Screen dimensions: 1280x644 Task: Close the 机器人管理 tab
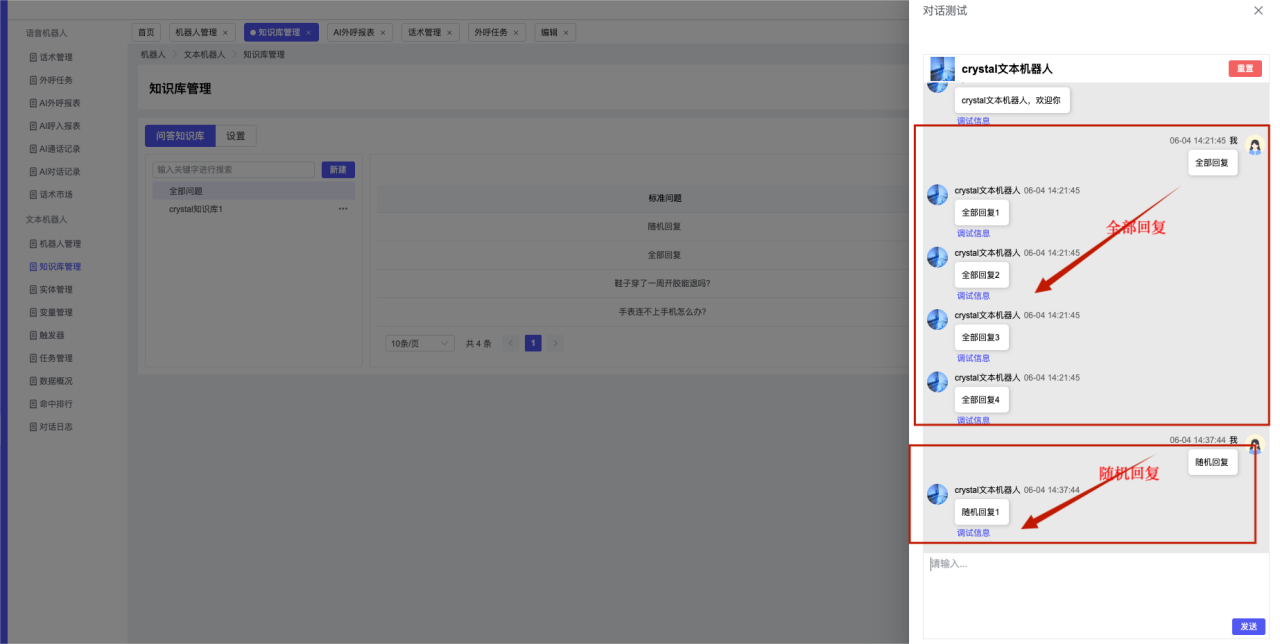coord(225,33)
